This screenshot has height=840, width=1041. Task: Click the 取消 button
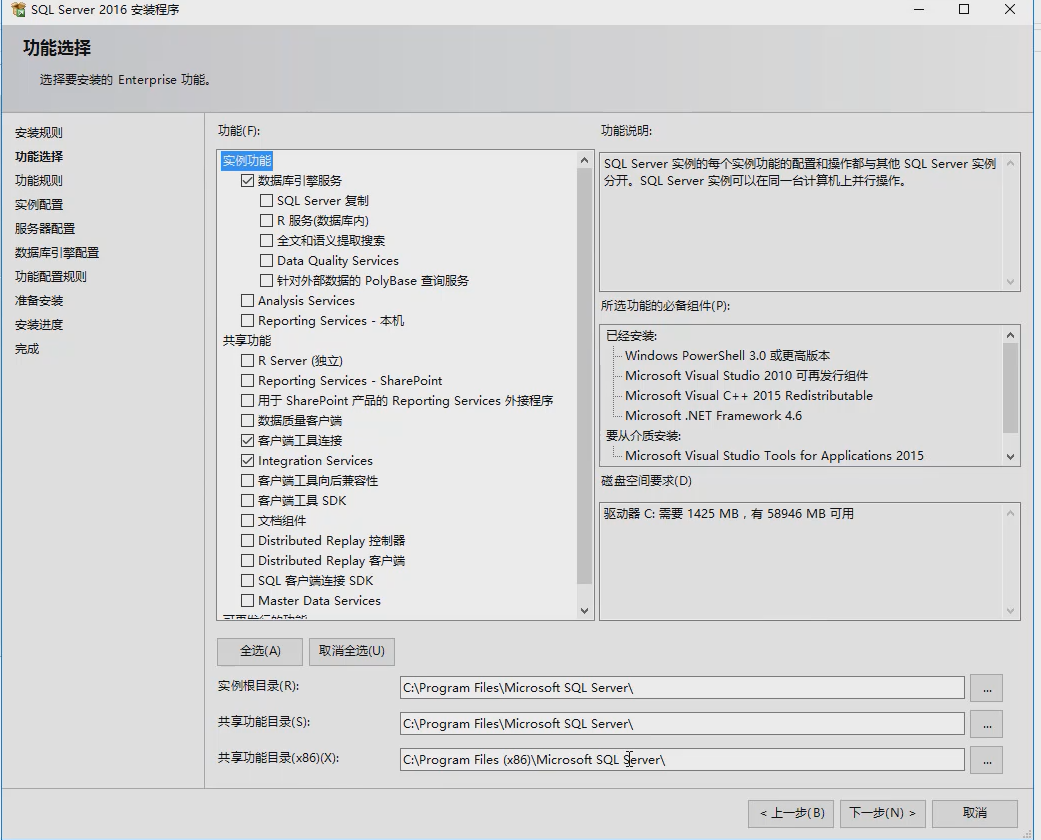click(x=975, y=813)
